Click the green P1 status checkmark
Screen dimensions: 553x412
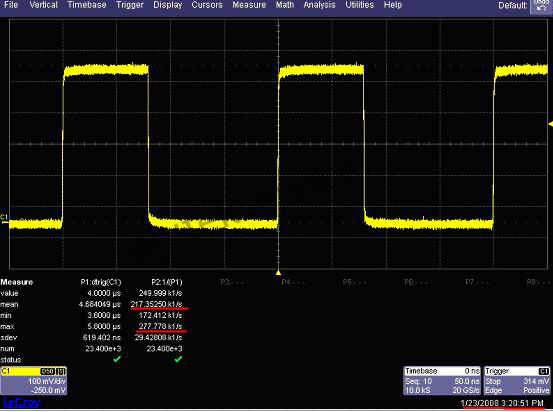point(117,359)
